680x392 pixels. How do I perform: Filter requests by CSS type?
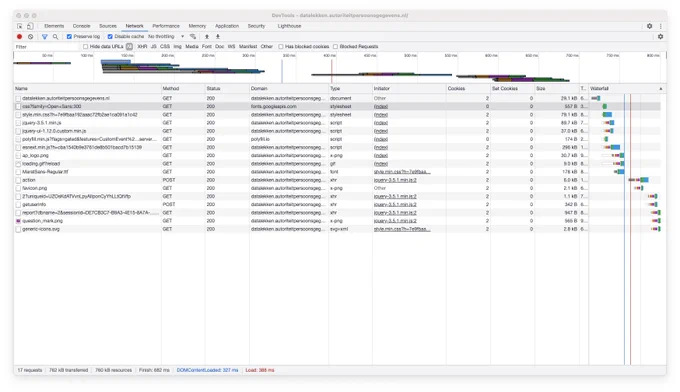165,46
